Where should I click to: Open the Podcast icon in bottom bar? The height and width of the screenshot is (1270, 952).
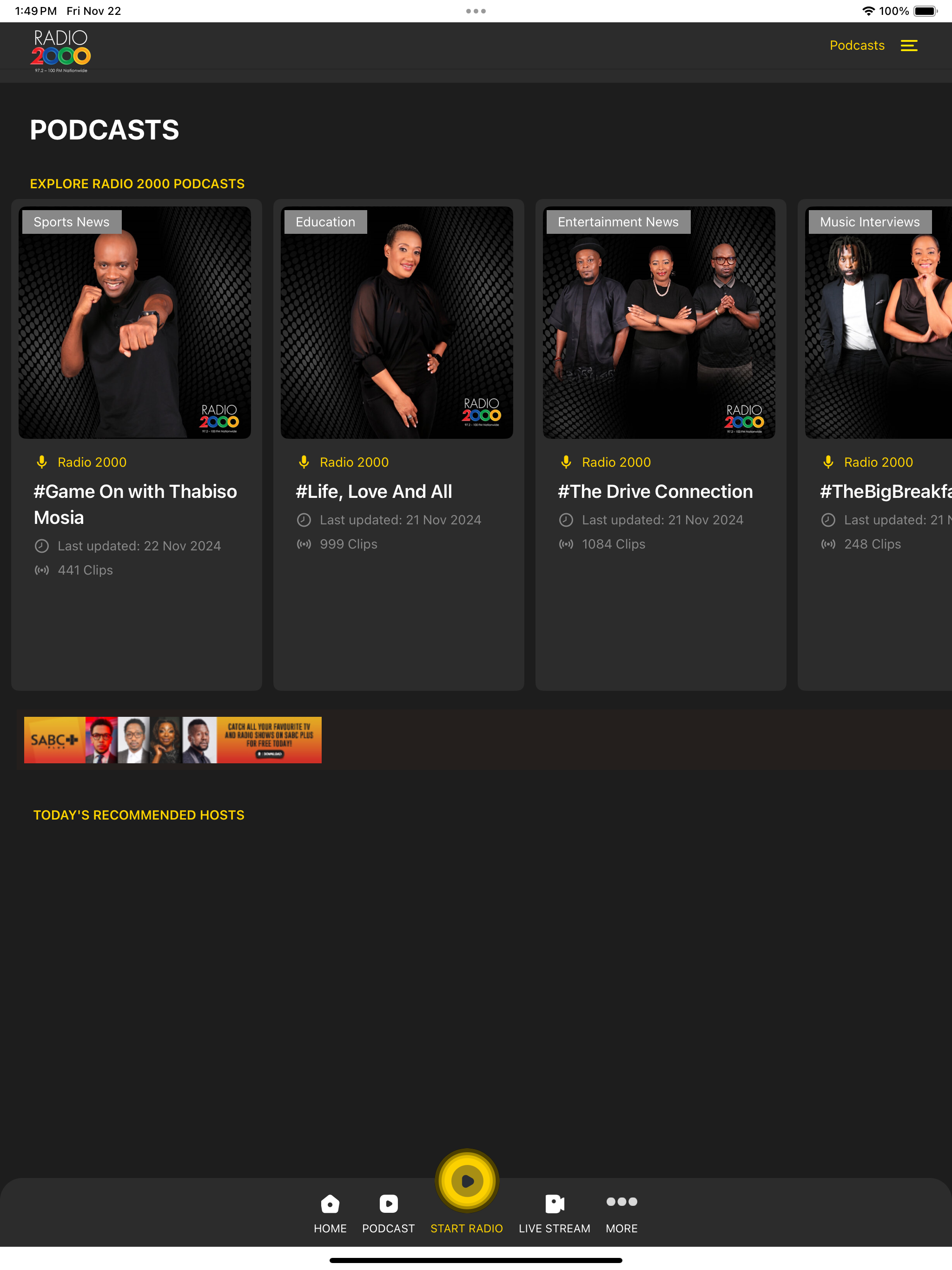(x=389, y=1204)
